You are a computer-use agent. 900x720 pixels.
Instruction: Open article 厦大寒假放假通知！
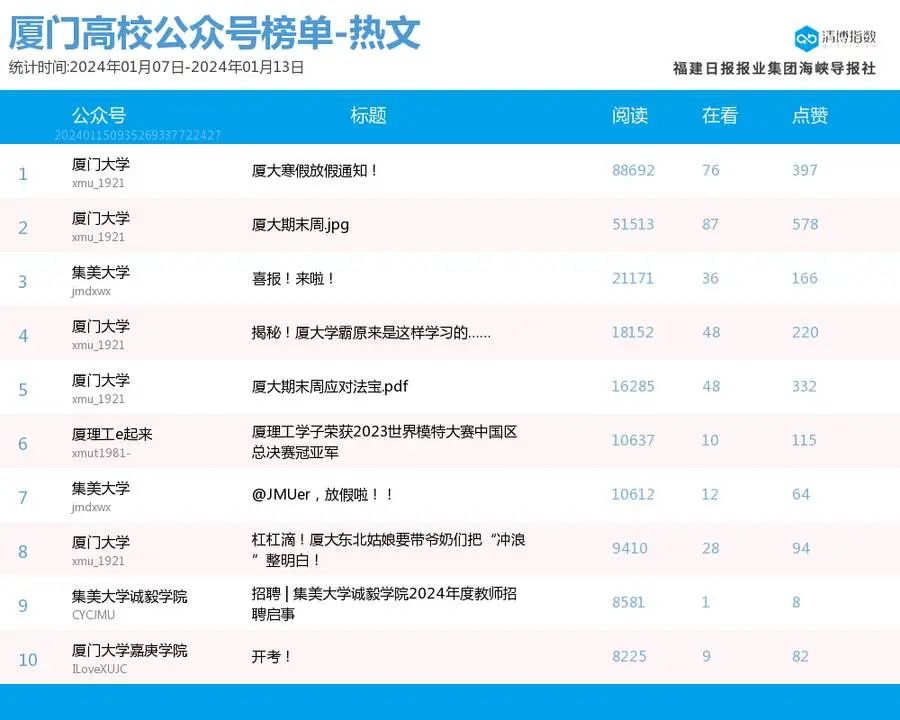coord(315,171)
